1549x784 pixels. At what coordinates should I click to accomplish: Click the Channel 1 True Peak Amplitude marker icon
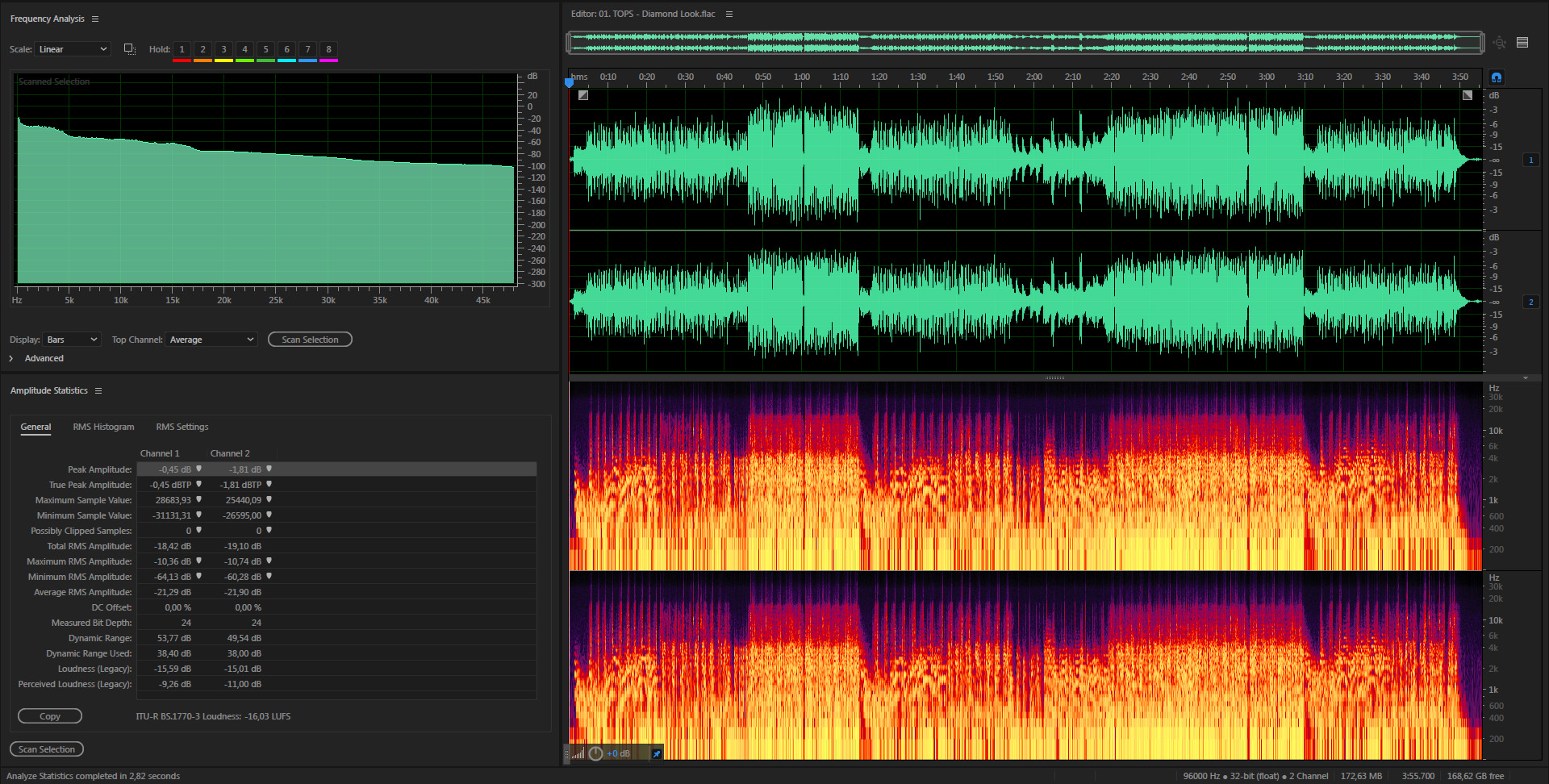(198, 484)
